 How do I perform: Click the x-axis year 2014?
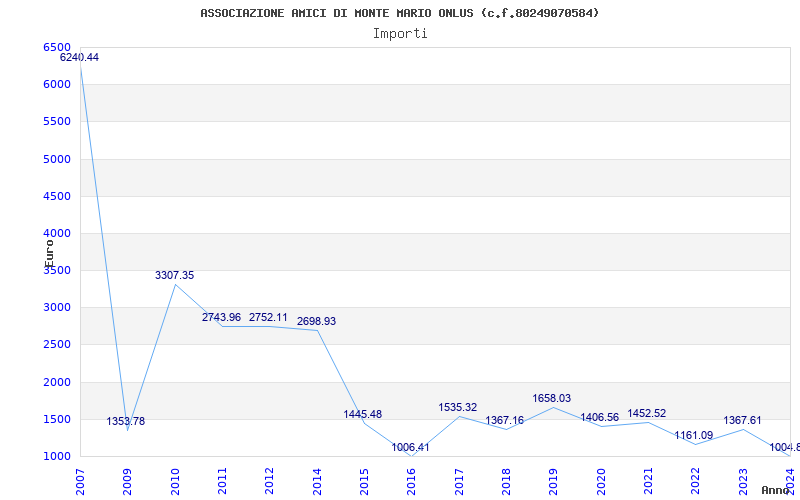pyautogui.click(x=317, y=482)
